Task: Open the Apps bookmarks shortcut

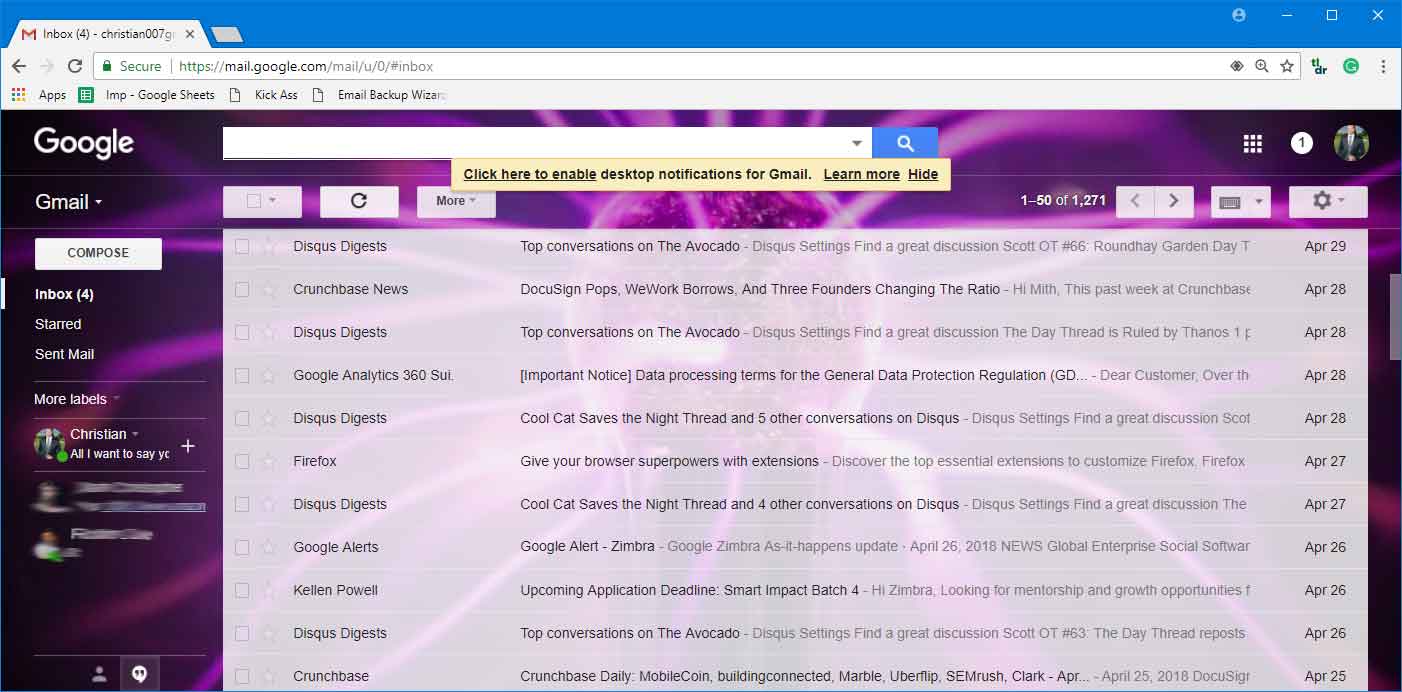Action: coord(39,95)
